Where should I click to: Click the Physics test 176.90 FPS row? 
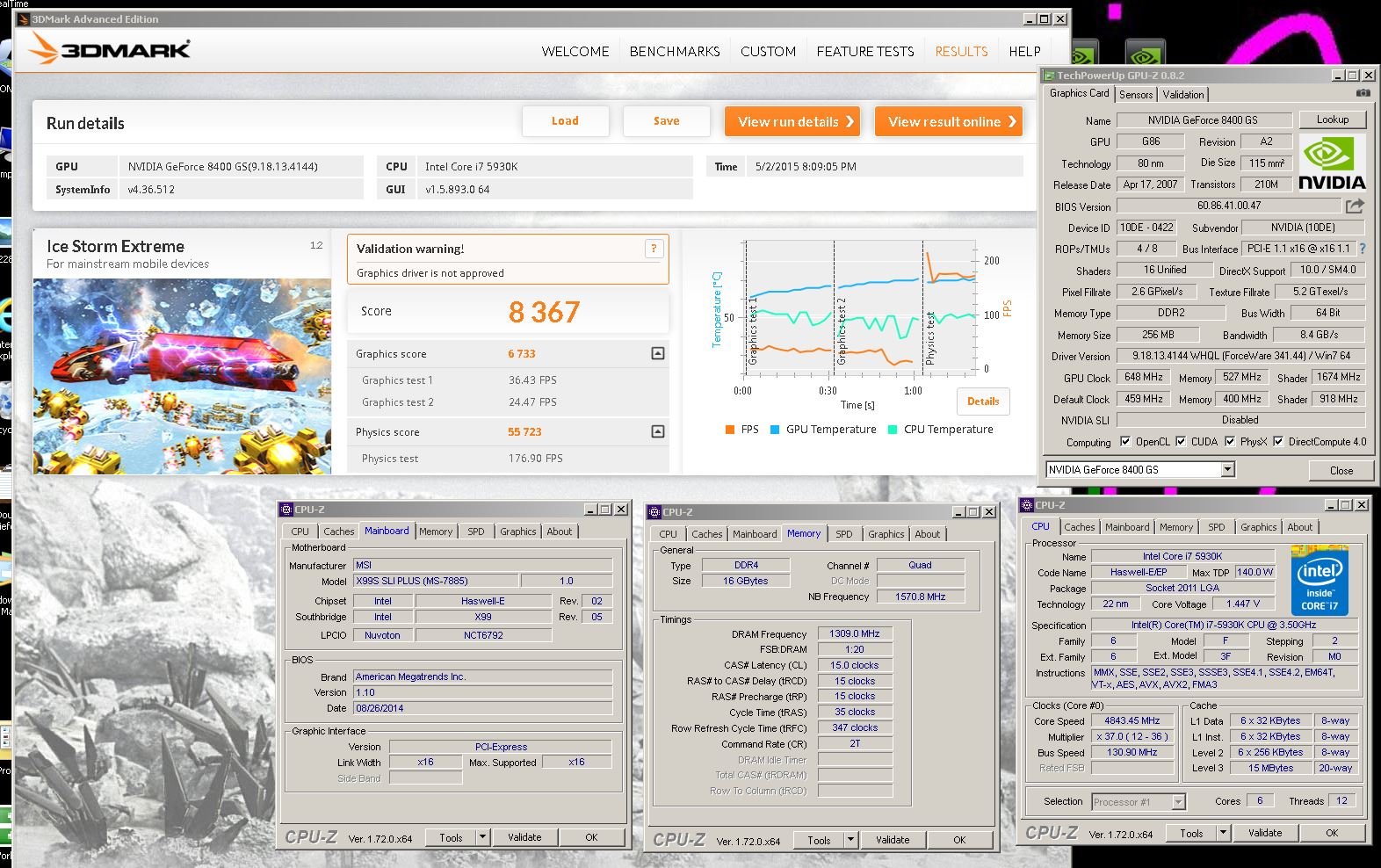[508, 459]
